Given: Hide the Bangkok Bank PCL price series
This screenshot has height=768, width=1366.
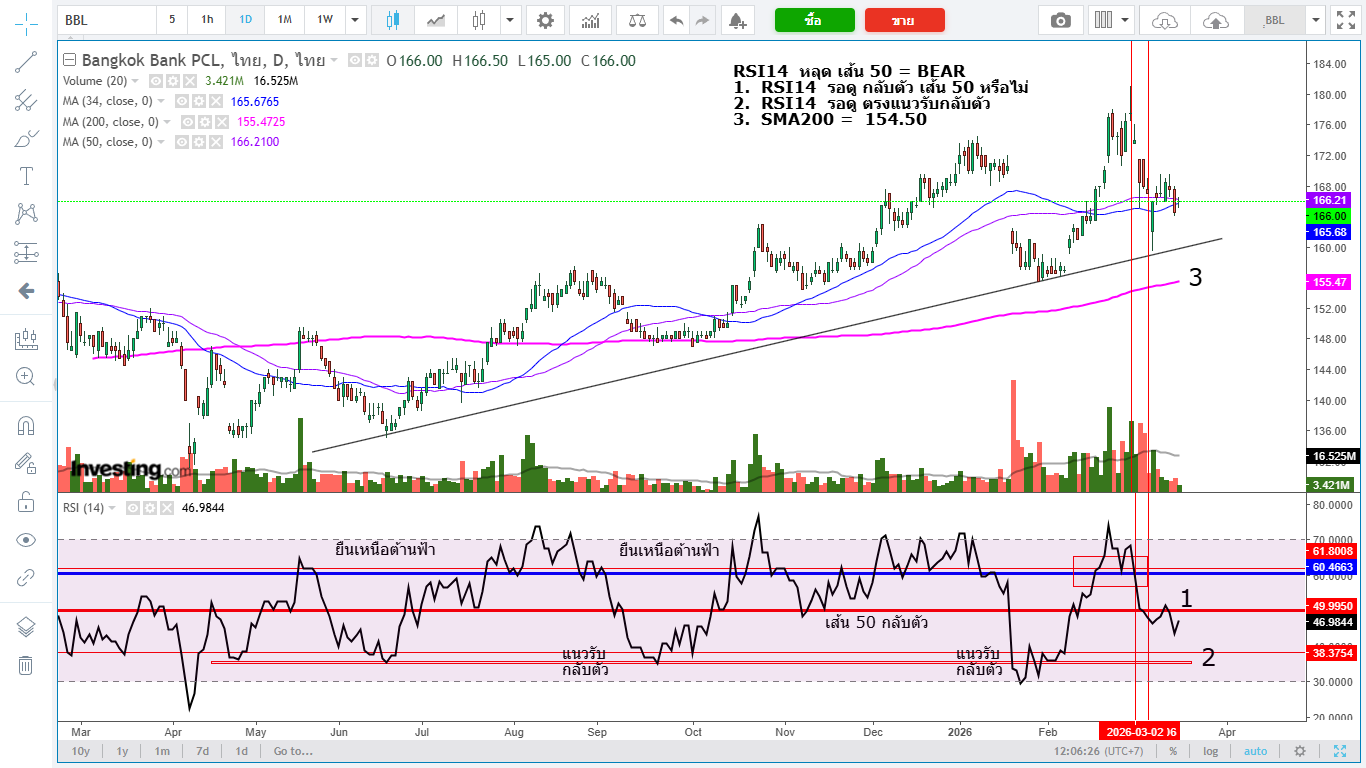Looking at the screenshot, I should click(x=354, y=60).
